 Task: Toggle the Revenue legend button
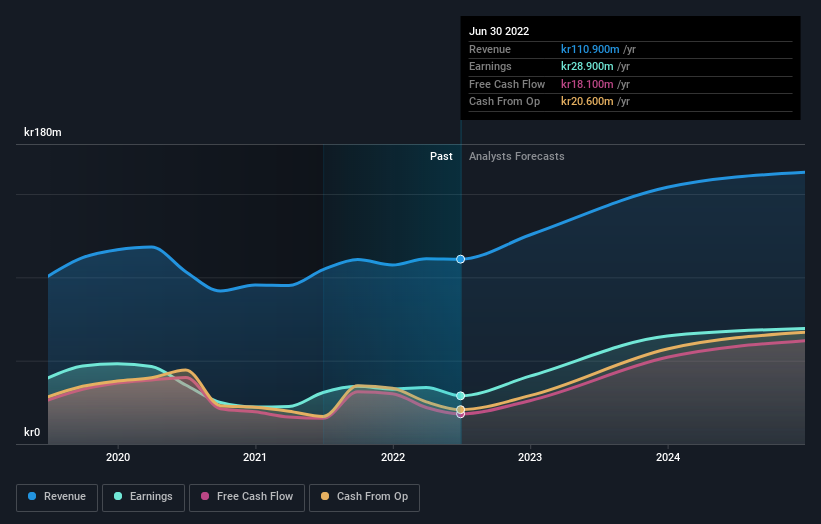(x=57, y=497)
